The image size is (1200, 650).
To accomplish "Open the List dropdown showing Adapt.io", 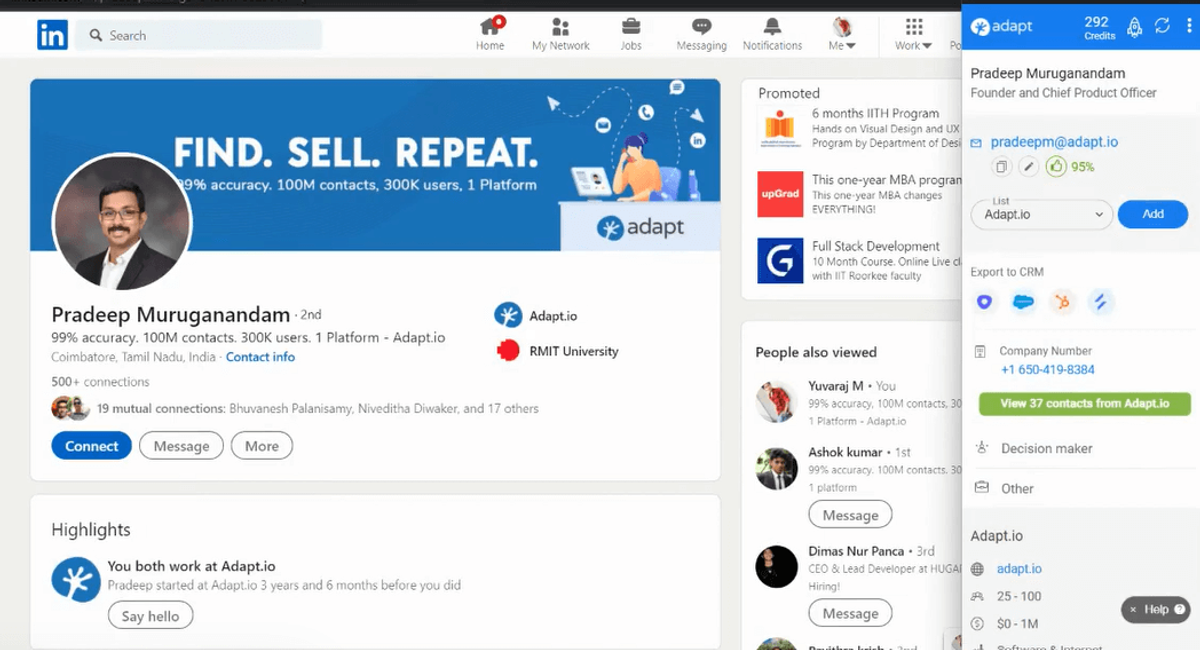I will click(x=1041, y=214).
